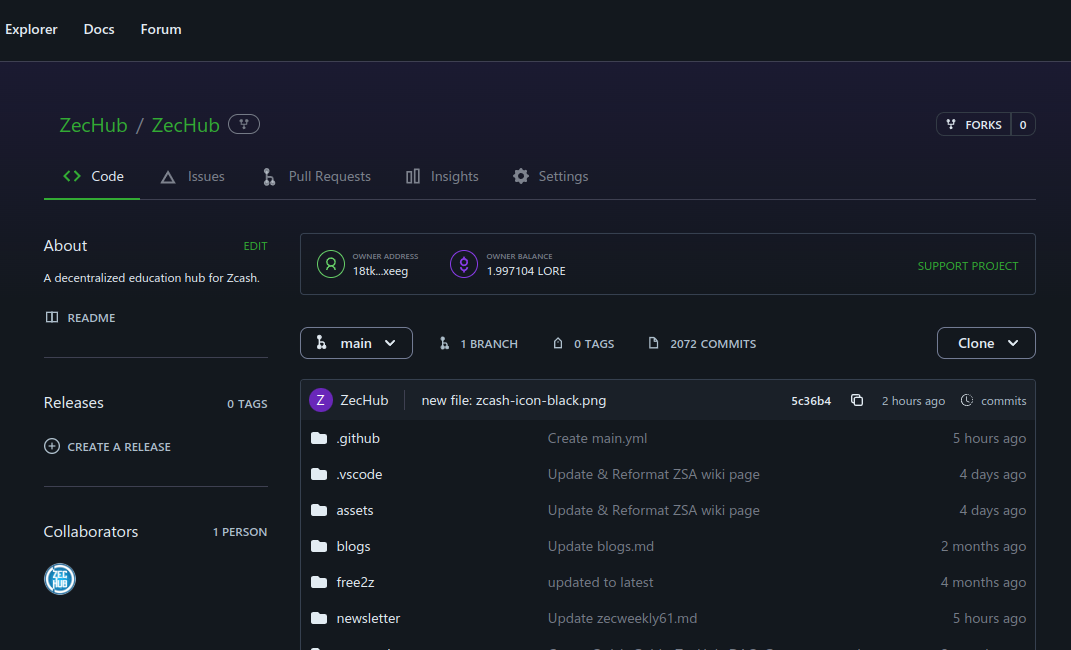This screenshot has height=650, width=1071.
Task: Open Forum in the top navigation
Action: click(161, 29)
